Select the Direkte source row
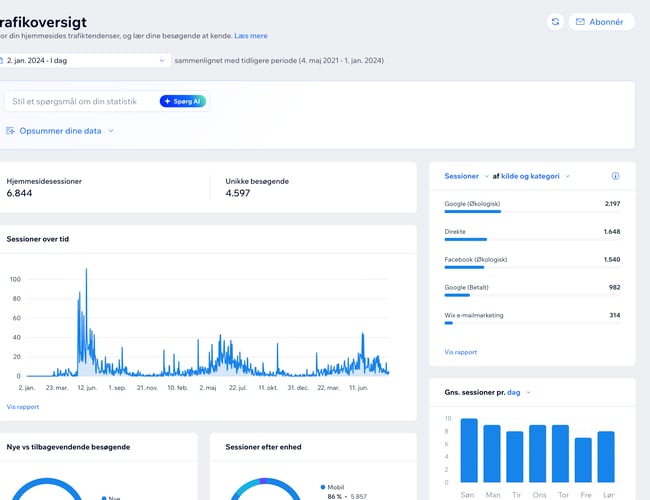650x500 pixels. (532, 235)
